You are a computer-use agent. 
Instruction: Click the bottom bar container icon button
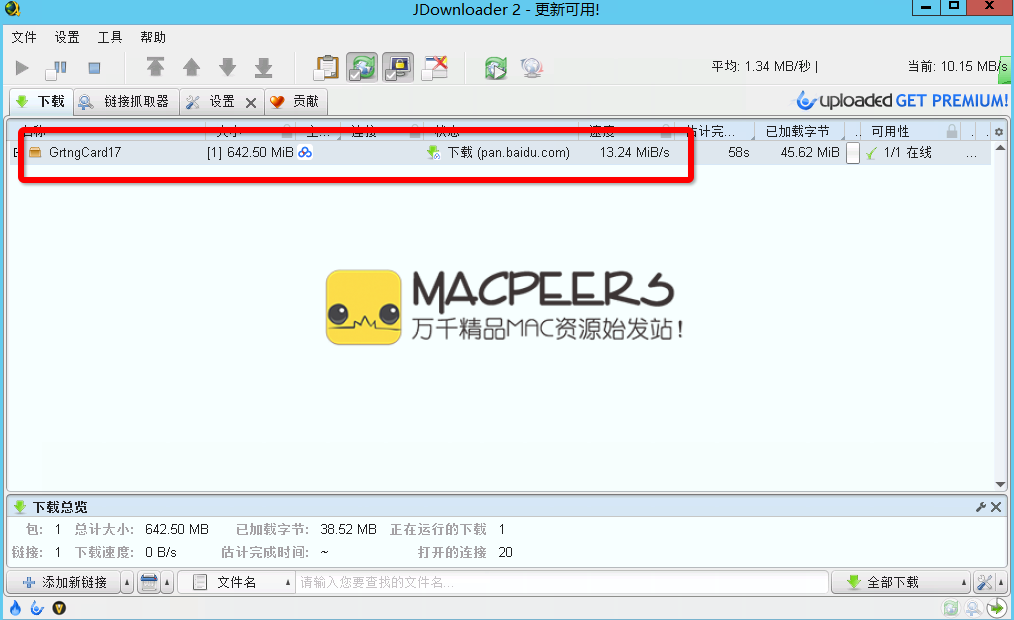[x=149, y=583]
